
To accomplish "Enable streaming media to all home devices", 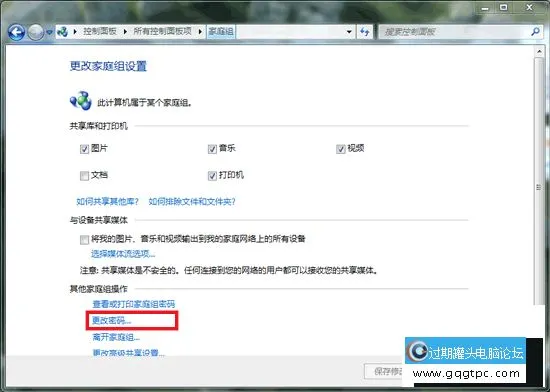I will pyautogui.click(x=84, y=240).
